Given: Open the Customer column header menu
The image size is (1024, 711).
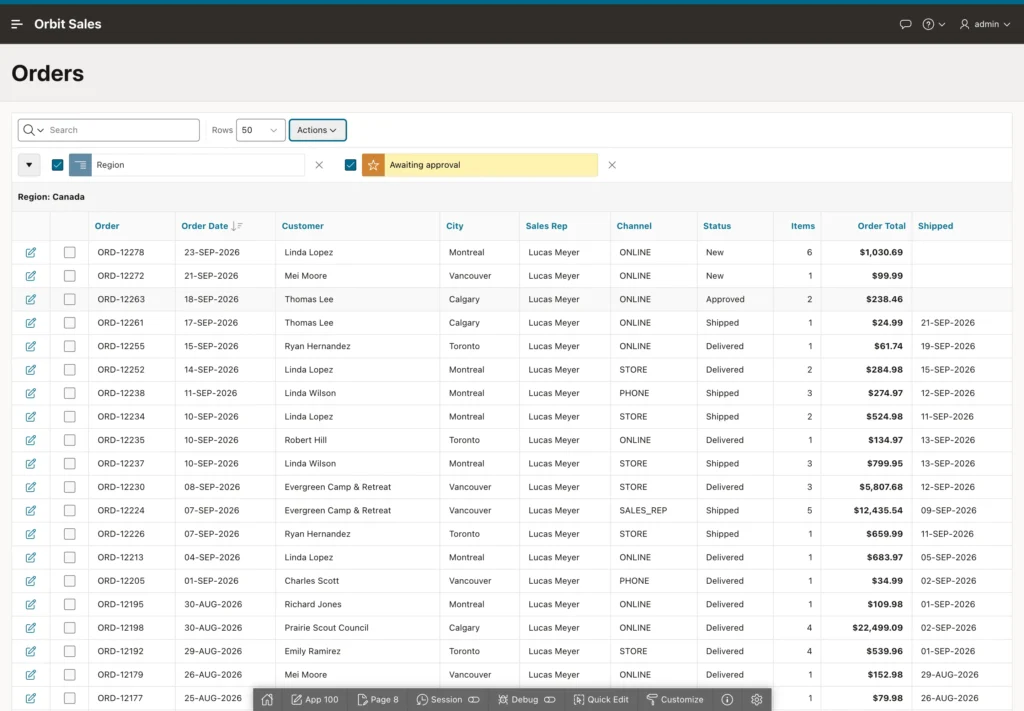Looking at the screenshot, I should pyautogui.click(x=302, y=226).
